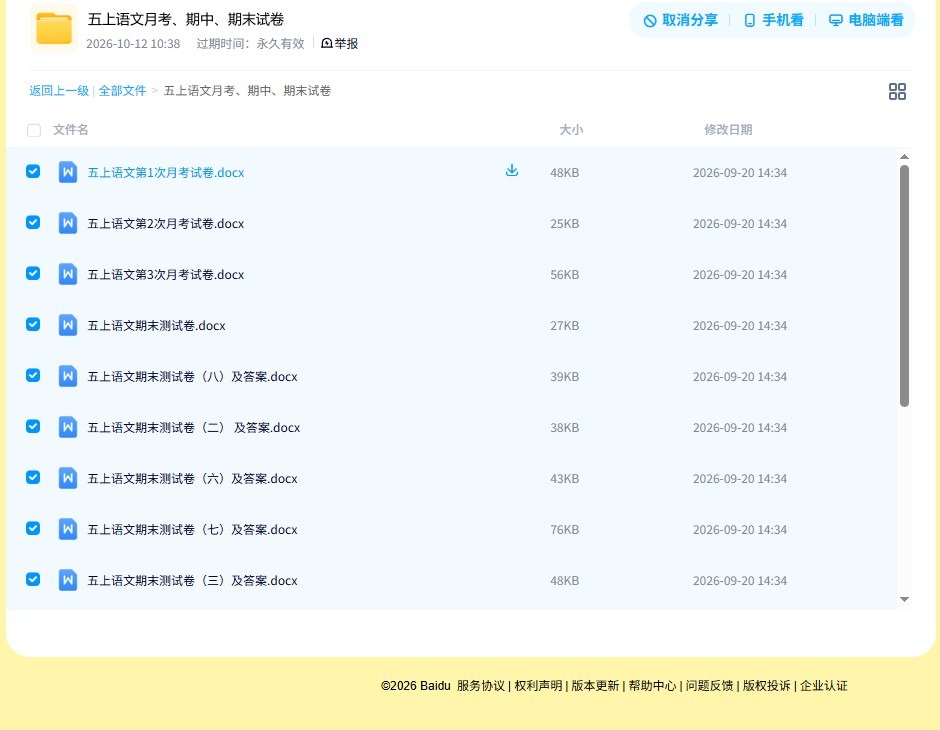Viewport: 940px width, 730px height.
Task: Open file 五上语文第3次月考试卷.docx
Action: point(166,274)
